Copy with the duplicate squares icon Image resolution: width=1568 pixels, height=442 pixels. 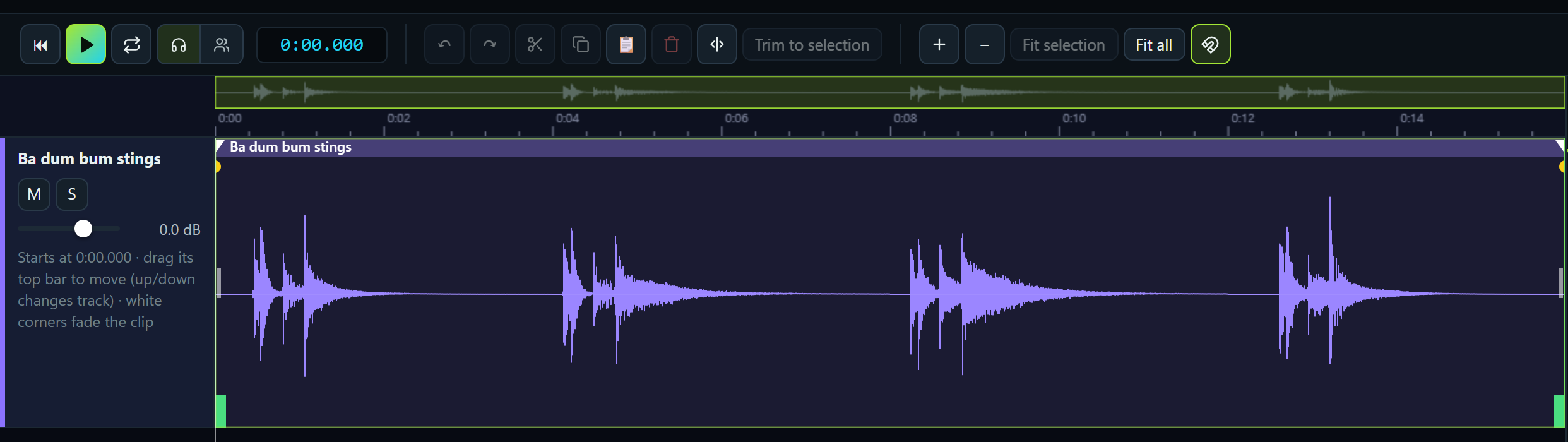click(x=581, y=44)
